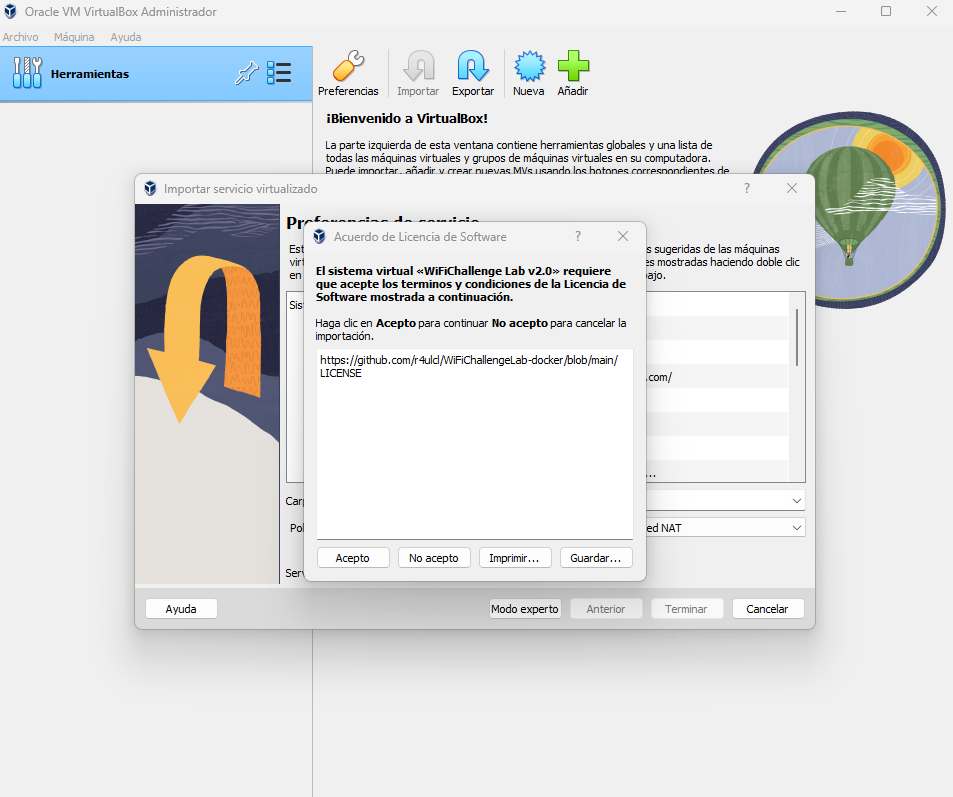Viewport: 953px width, 797px height.
Task: Click the No acepto button
Action: (x=434, y=557)
